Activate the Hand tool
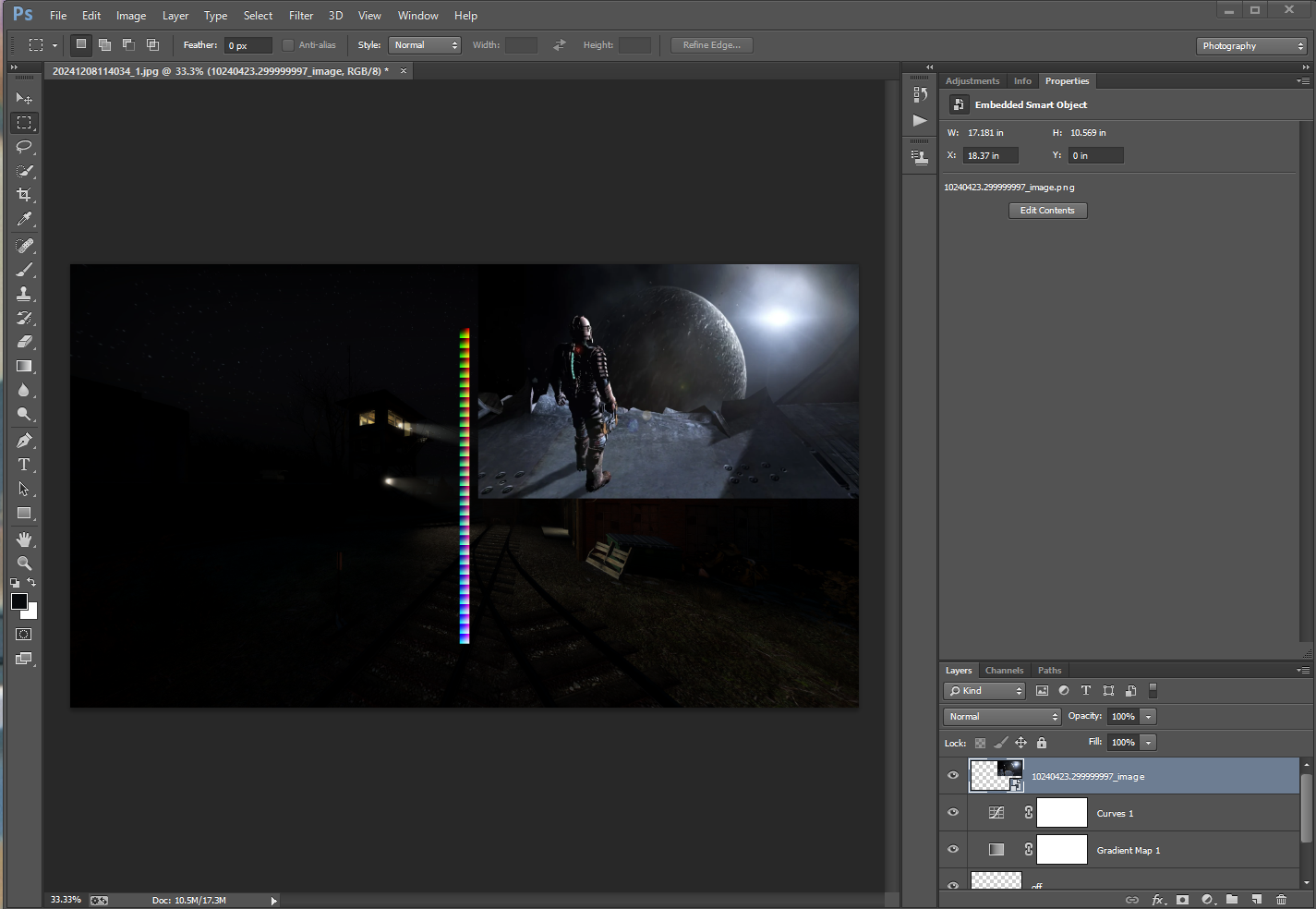 24,539
